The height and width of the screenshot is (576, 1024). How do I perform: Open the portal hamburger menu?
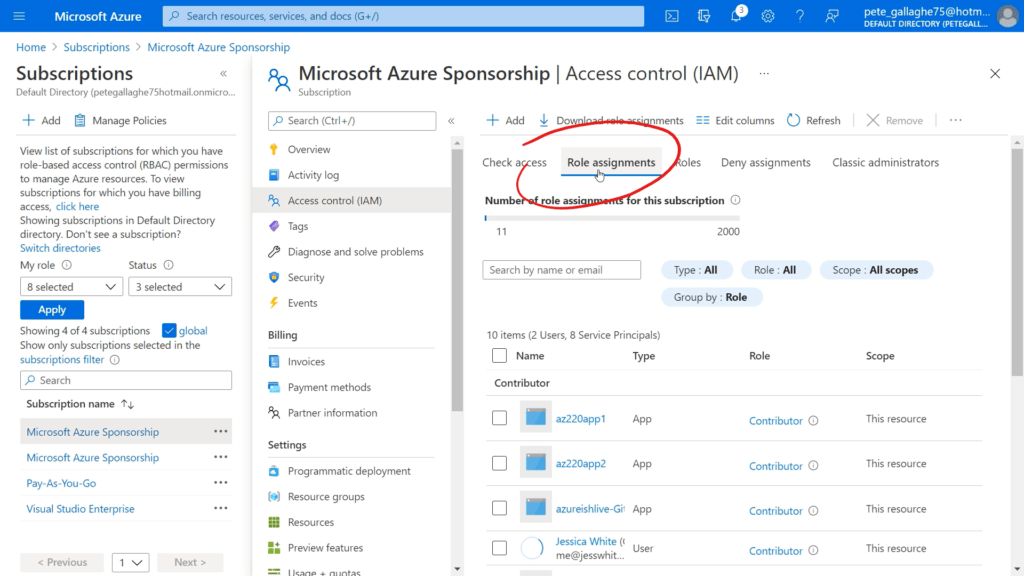19,16
